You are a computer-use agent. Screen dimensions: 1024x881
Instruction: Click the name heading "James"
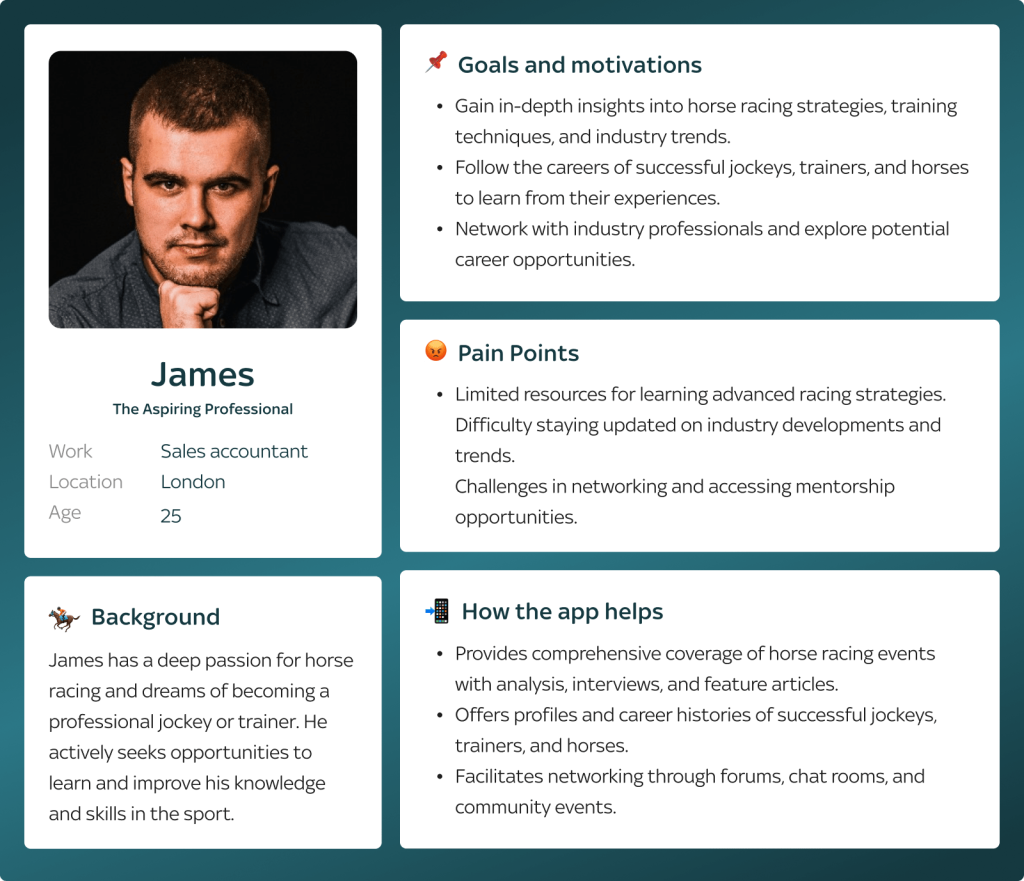click(203, 375)
